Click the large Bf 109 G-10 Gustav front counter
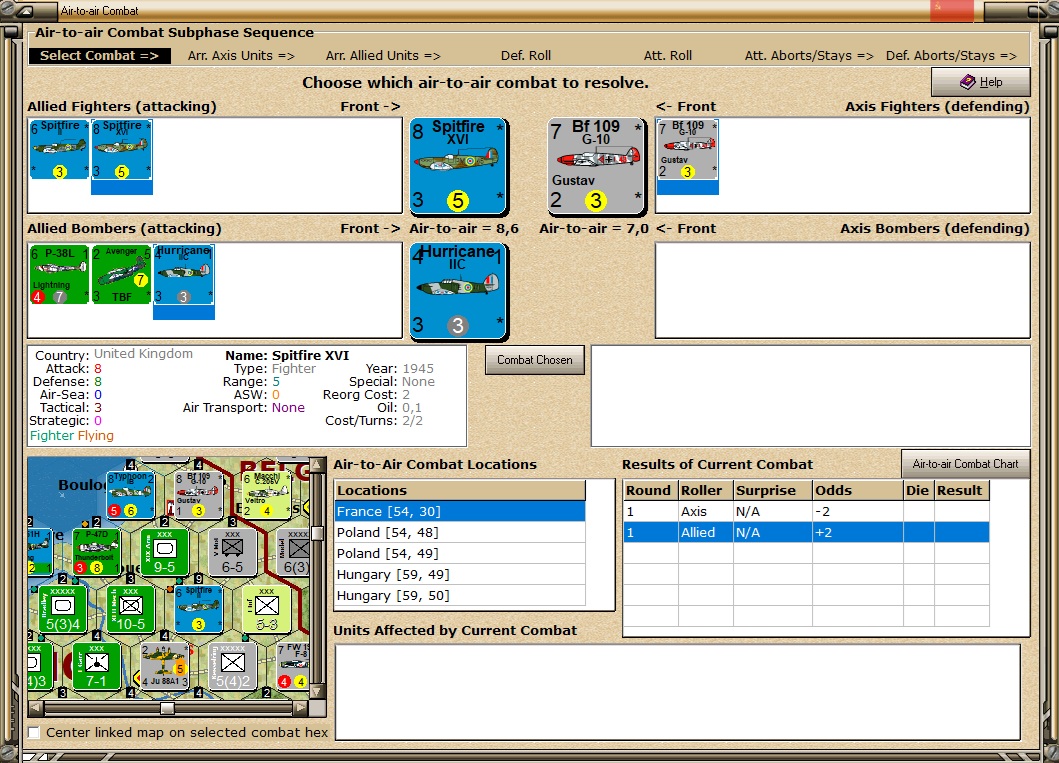Viewport: 1059px width, 763px height. point(596,166)
